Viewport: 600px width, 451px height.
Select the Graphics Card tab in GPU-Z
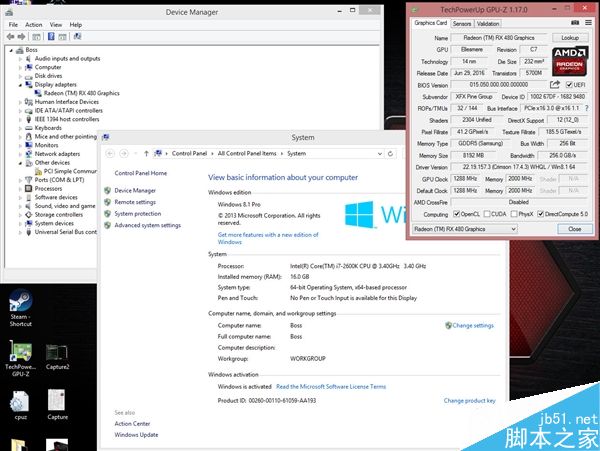click(430, 23)
